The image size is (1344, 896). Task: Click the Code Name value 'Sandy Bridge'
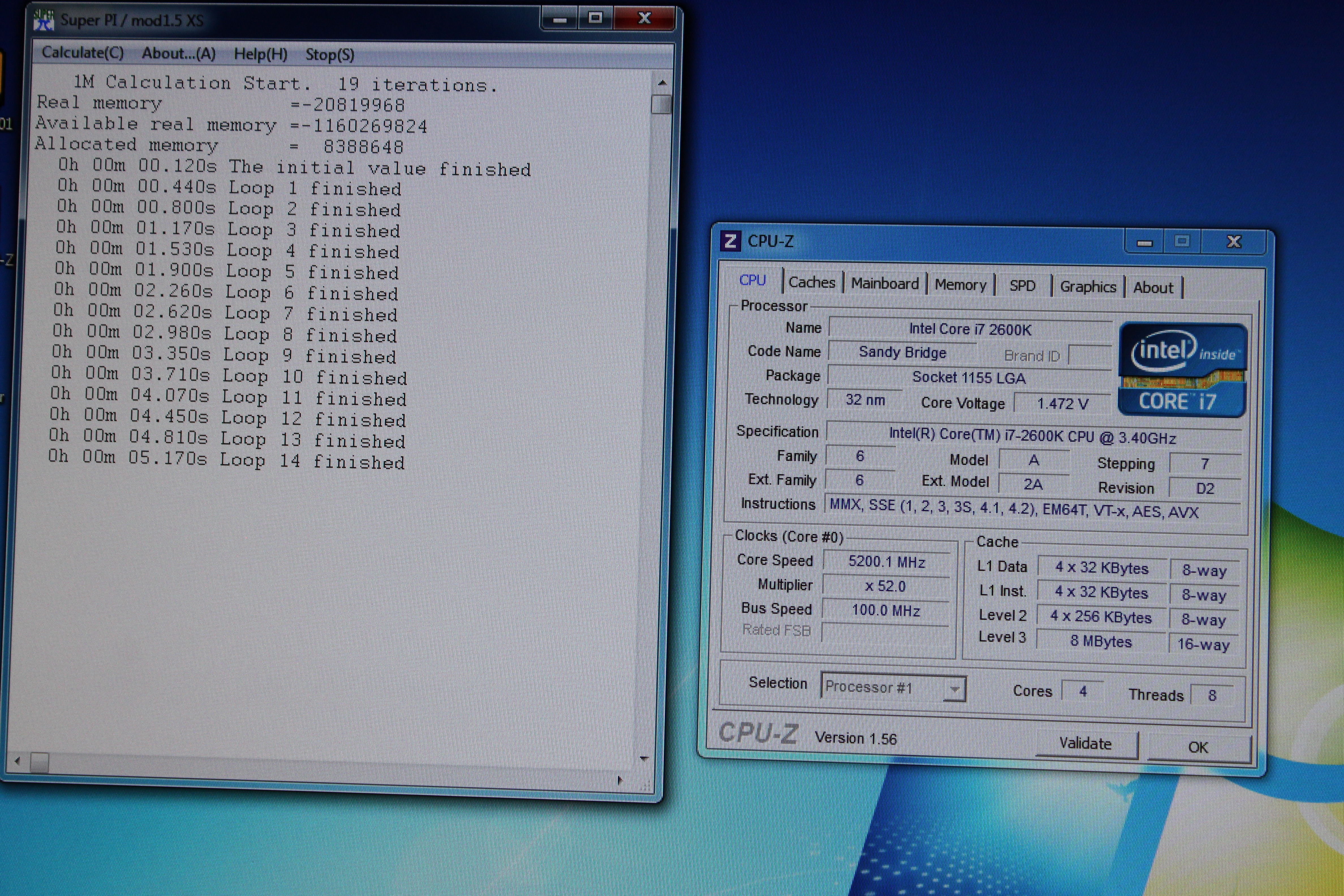[902, 353]
